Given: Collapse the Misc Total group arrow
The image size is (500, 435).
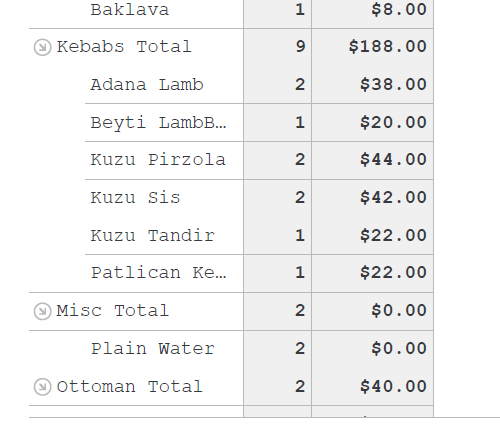Looking at the screenshot, I should tap(42, 311).
